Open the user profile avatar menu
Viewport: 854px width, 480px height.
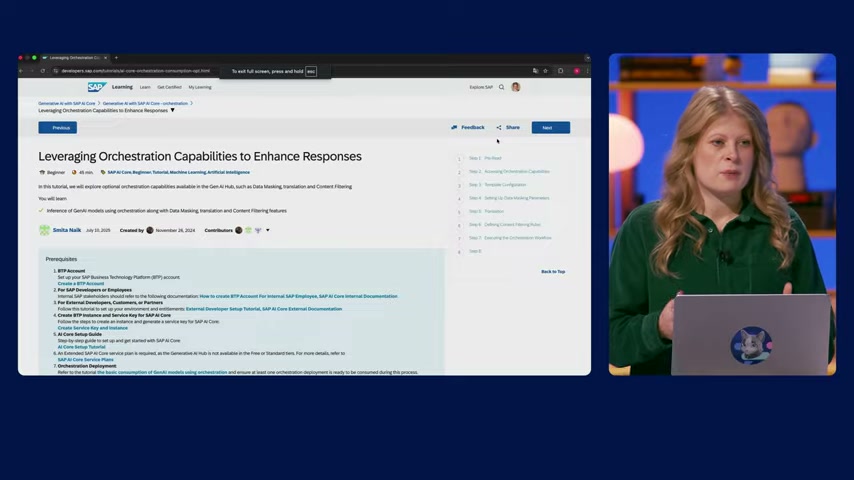(516, 87)
